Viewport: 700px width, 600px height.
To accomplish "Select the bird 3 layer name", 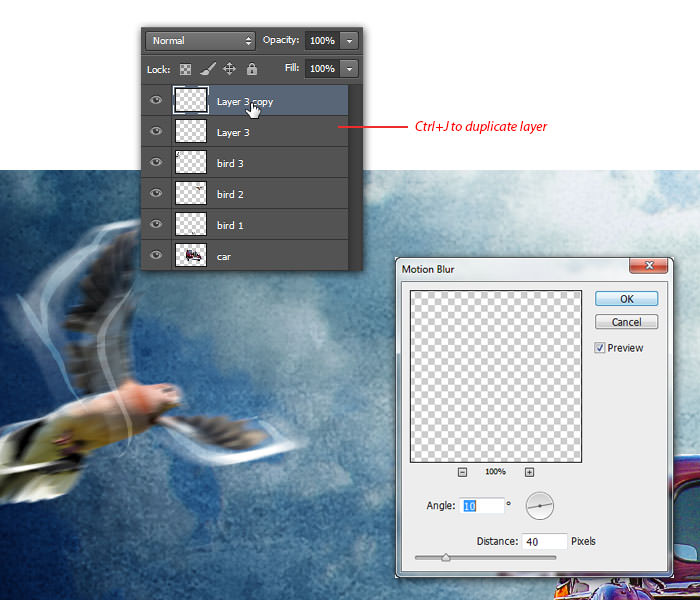I will 230,163.
